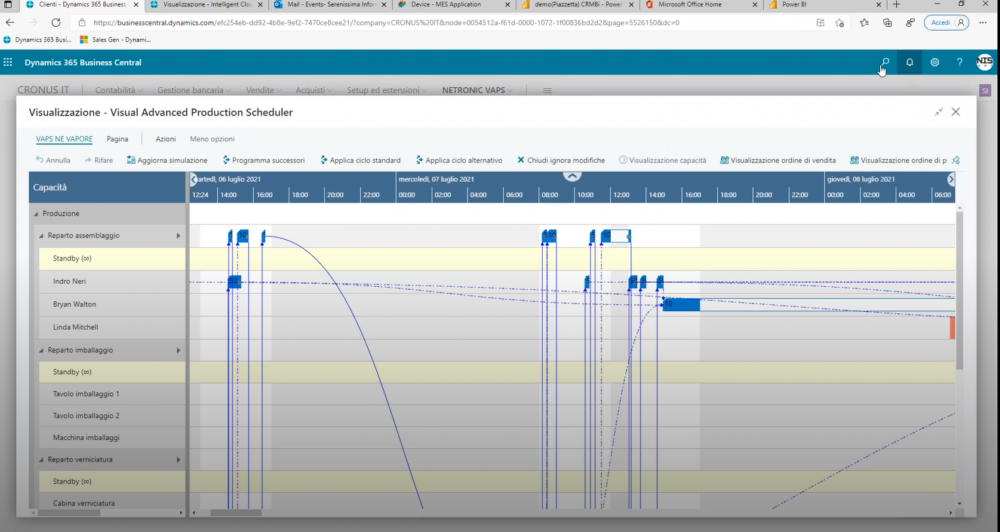Click the Rifare redo action

(x=98, y=160)
